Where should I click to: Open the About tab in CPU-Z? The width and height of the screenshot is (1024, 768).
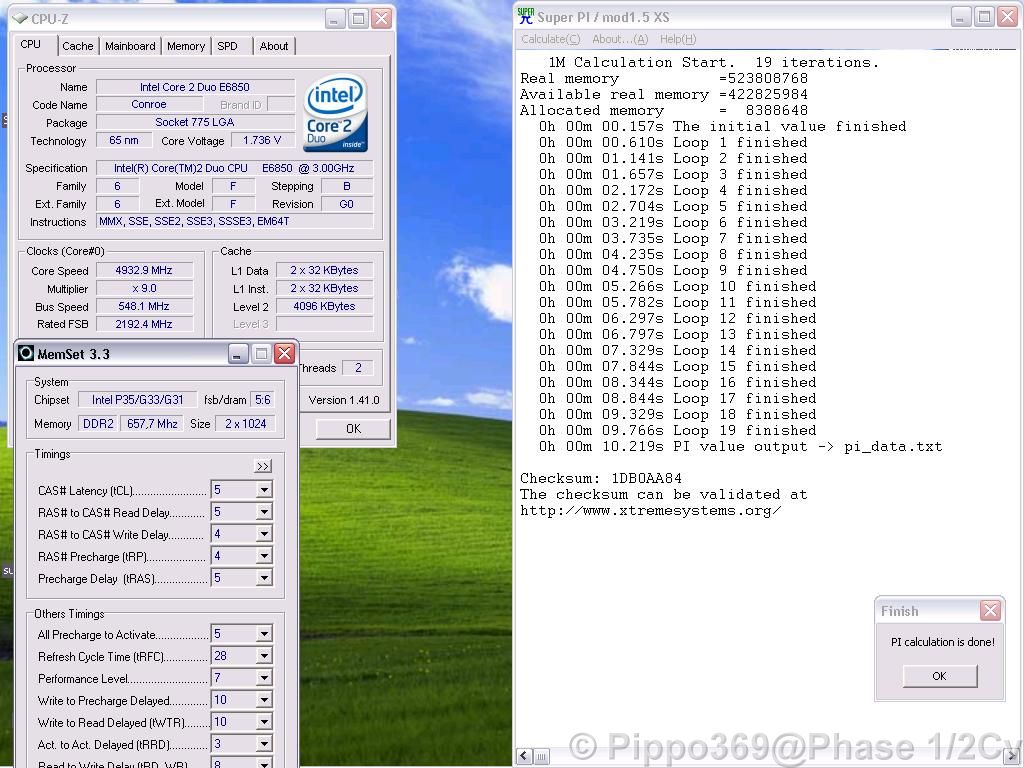[x=274, y=46]
